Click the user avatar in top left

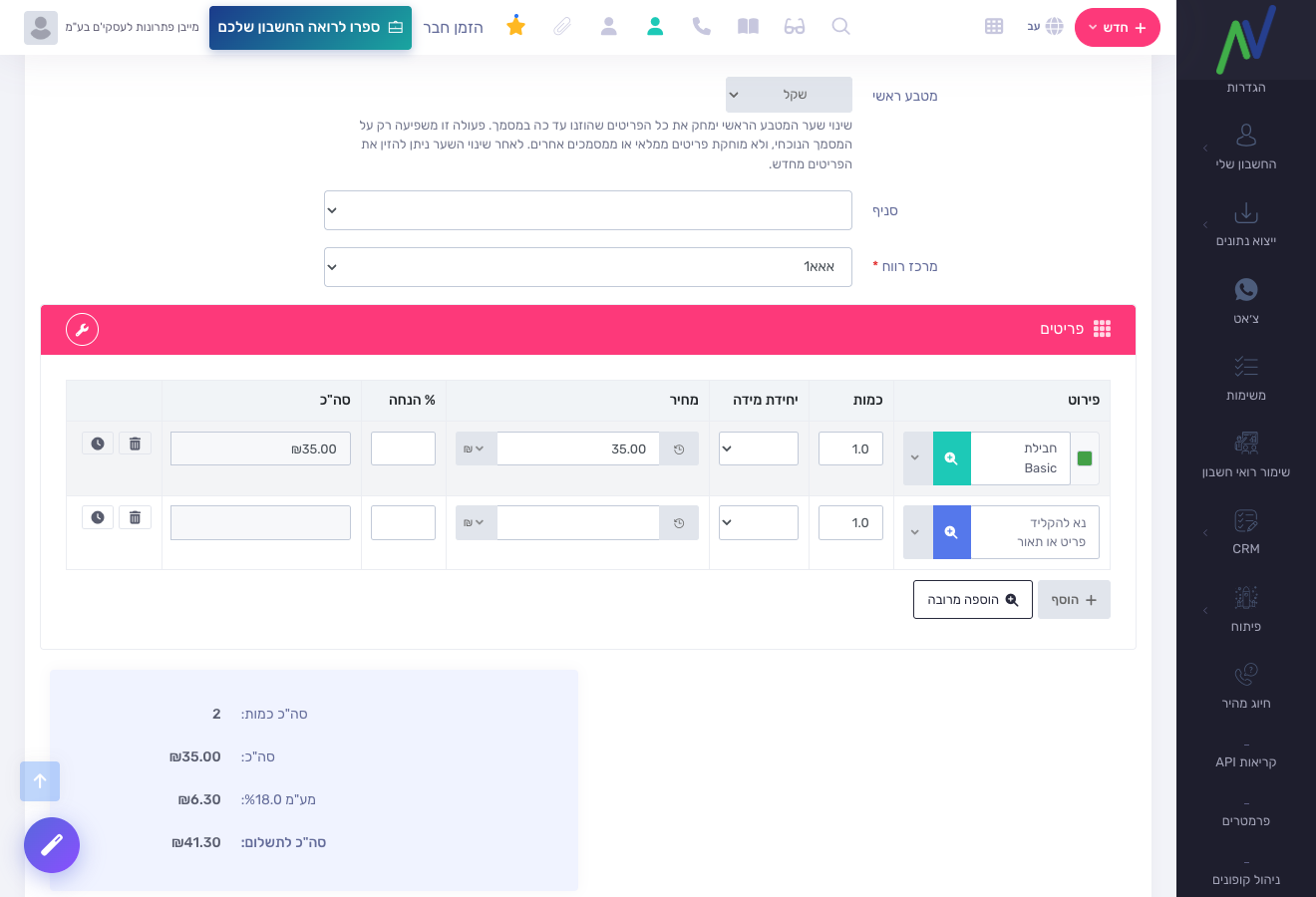coord(41,28)
